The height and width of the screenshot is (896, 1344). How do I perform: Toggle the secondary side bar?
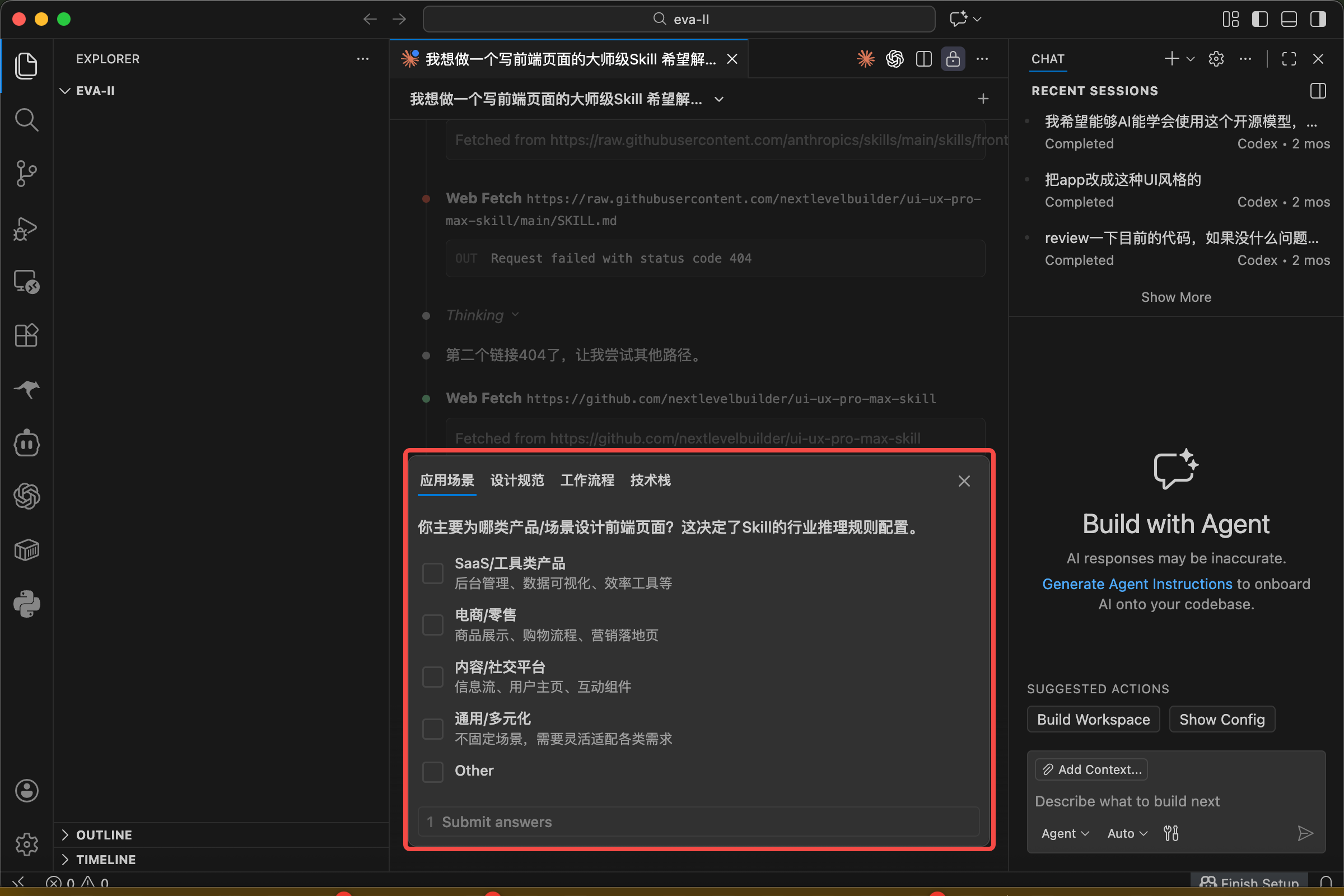pos(1318,20)
